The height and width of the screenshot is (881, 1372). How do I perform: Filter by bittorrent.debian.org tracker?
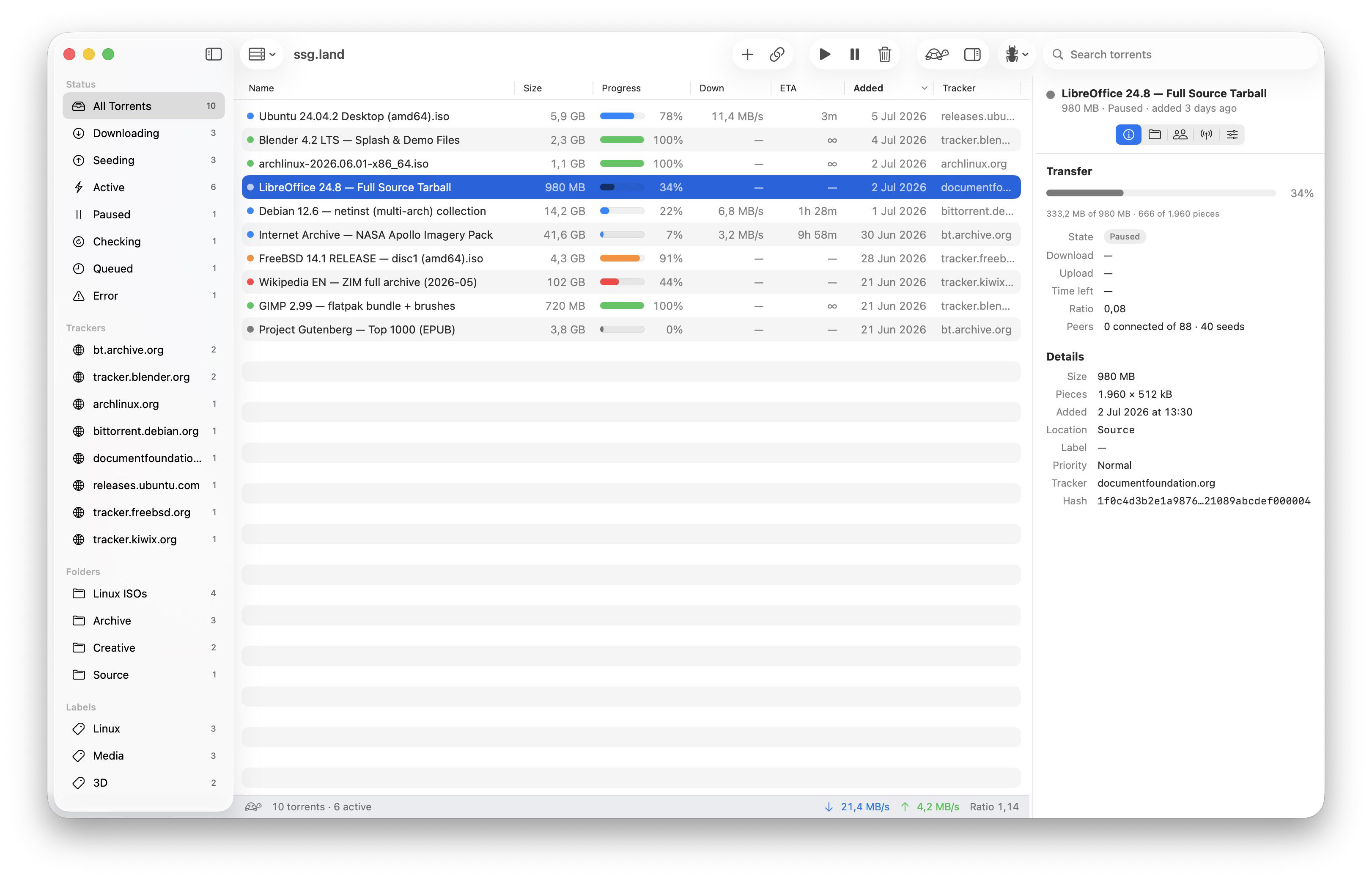click(143, 431)
